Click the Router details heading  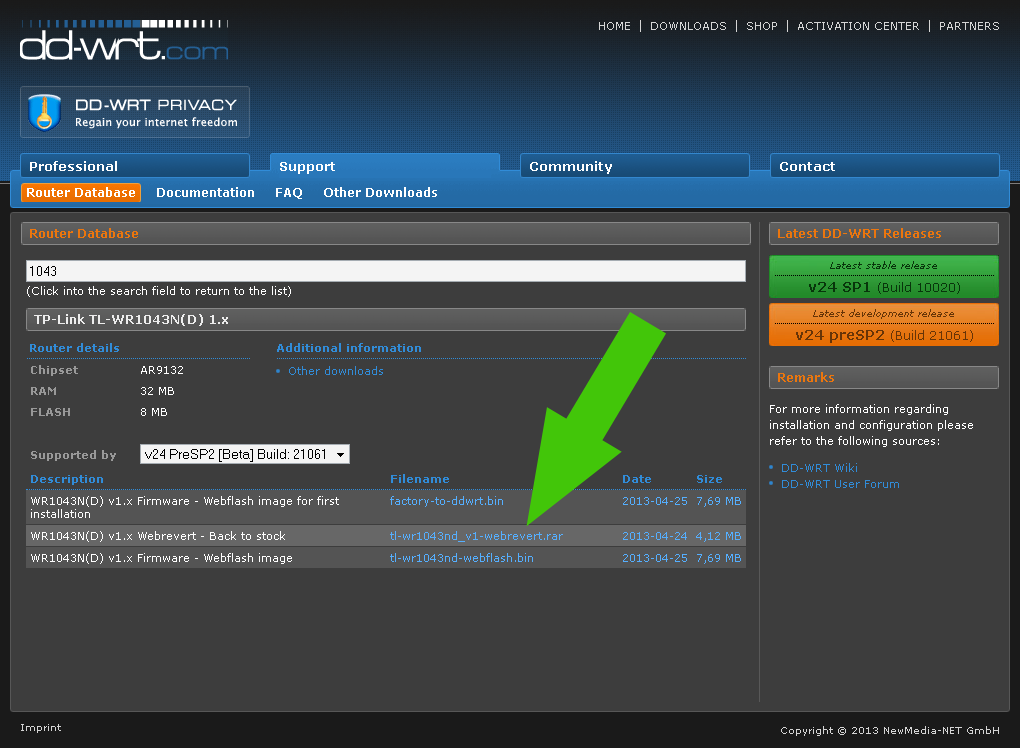[x=74, y=348]
